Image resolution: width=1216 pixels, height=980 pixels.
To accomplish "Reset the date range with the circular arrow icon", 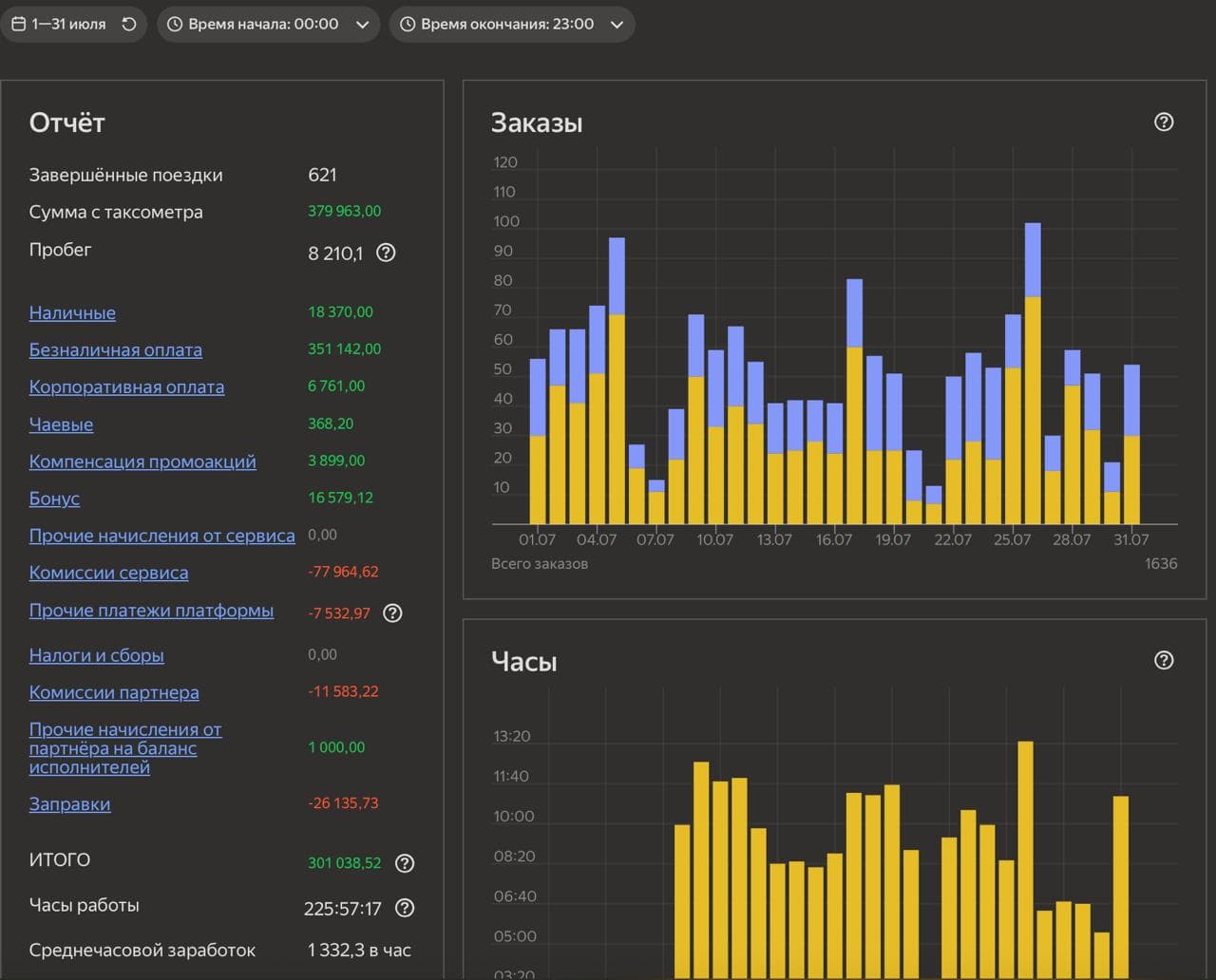I will click(129, 25).
